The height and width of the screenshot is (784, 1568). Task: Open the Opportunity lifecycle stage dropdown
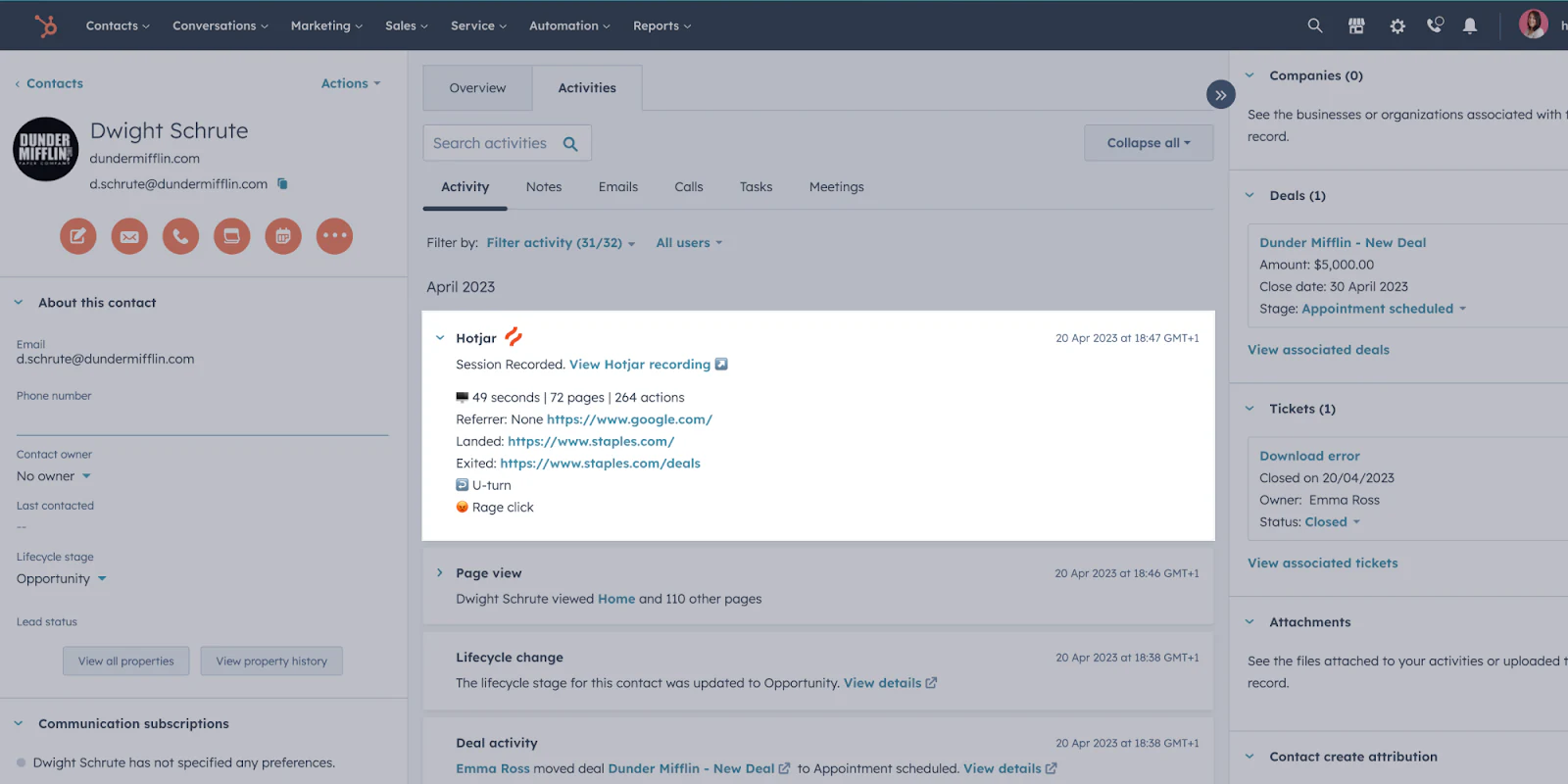tap(61, 579)
